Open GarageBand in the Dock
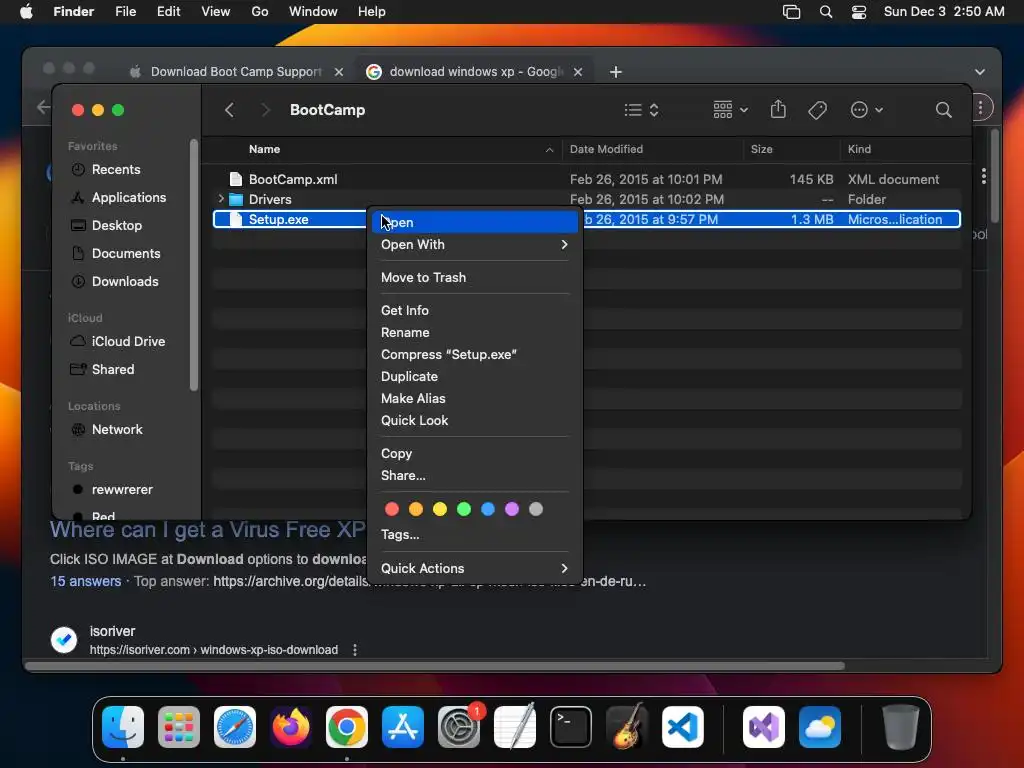Viewport: 1024px width, 768px height. click(x=627, y=727)
